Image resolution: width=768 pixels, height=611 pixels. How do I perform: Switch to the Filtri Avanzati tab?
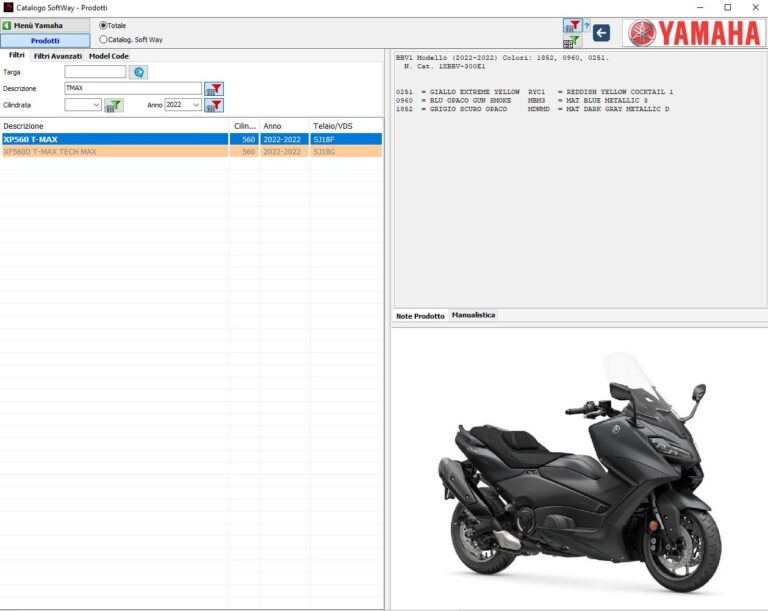click(58, 56)
